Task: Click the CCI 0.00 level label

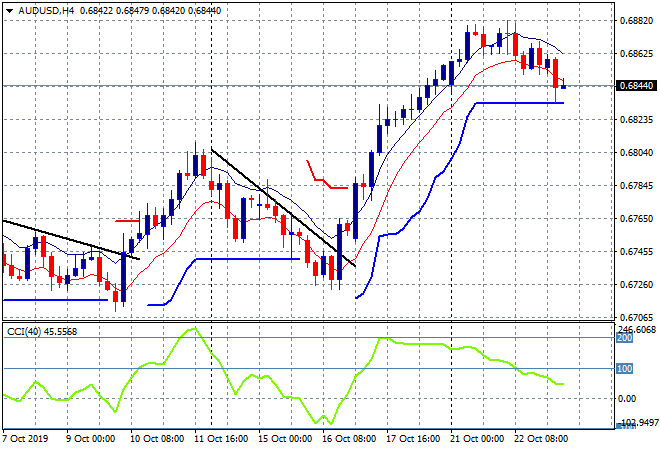Action: click(x=628, y=399)
